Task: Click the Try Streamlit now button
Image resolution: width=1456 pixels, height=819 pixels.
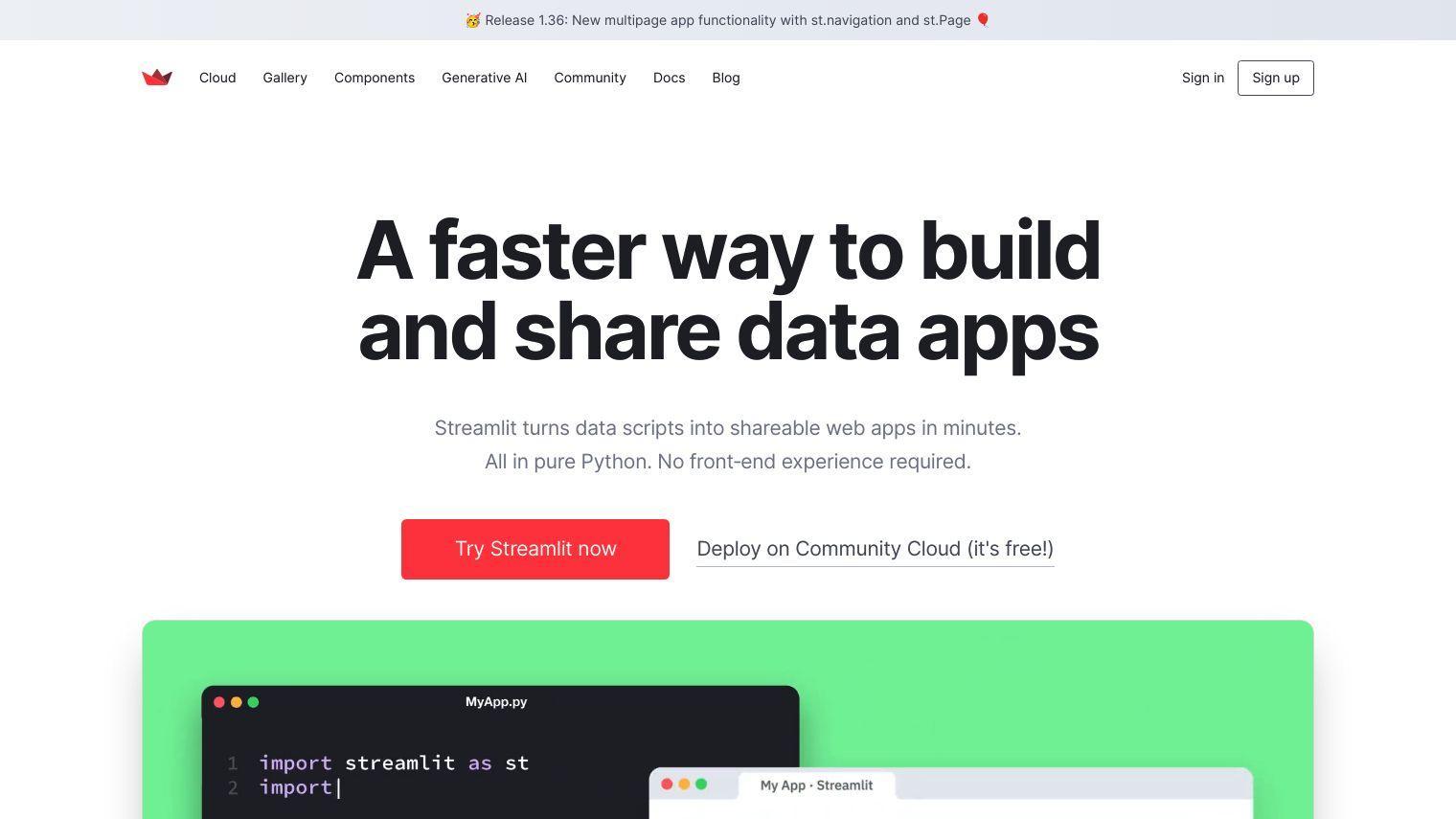Action: pos(535,549)
